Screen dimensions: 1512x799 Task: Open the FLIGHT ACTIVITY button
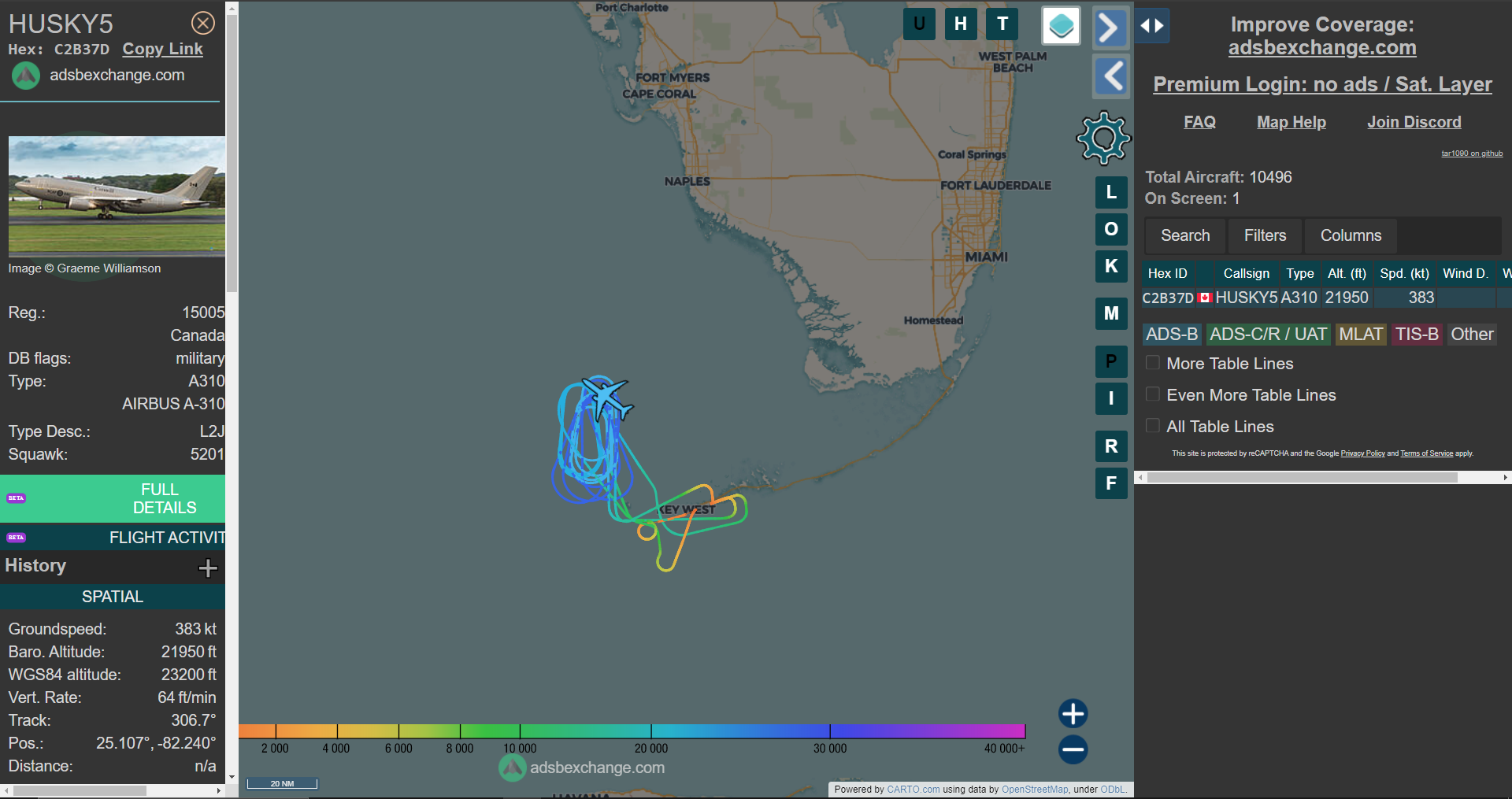(x=113, y=538)
